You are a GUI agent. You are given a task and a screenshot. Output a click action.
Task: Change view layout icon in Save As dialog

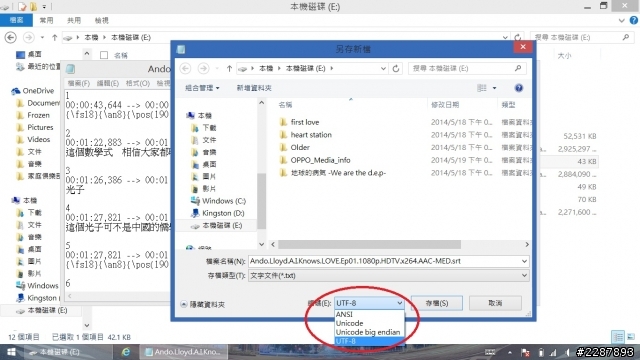(x=482, y=88)
